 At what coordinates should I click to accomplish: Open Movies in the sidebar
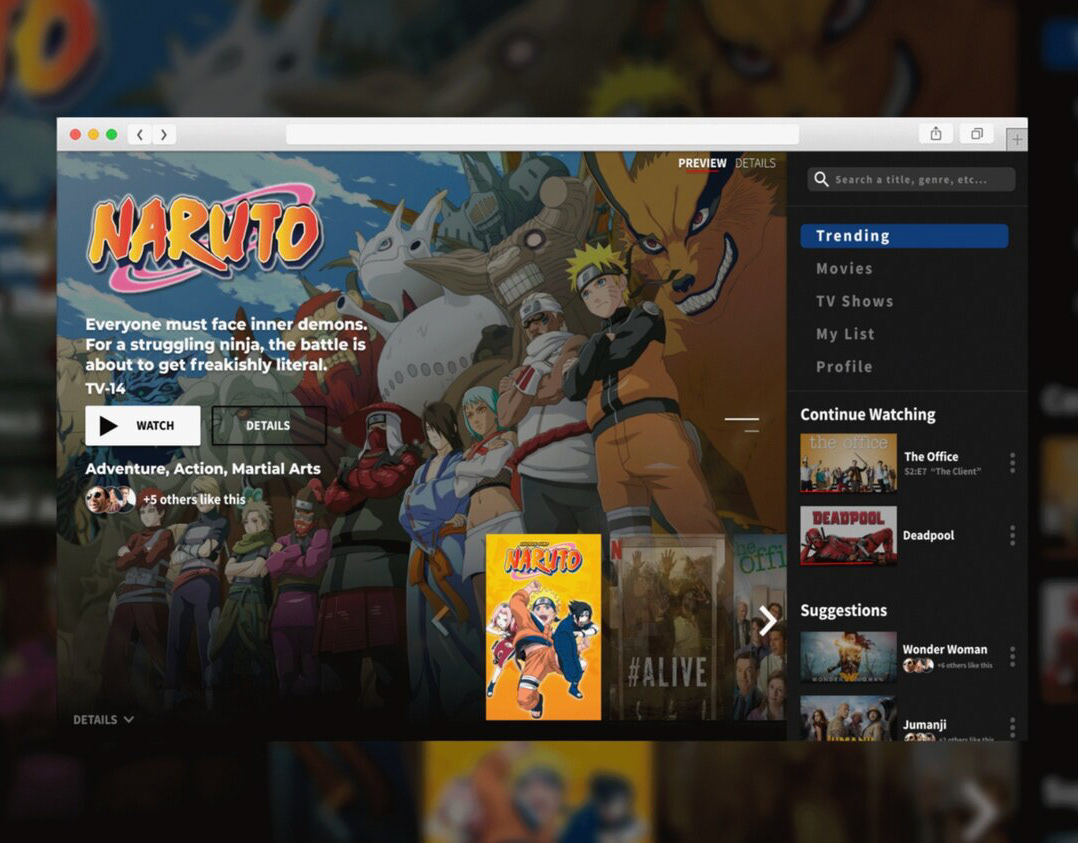point(844,269)
